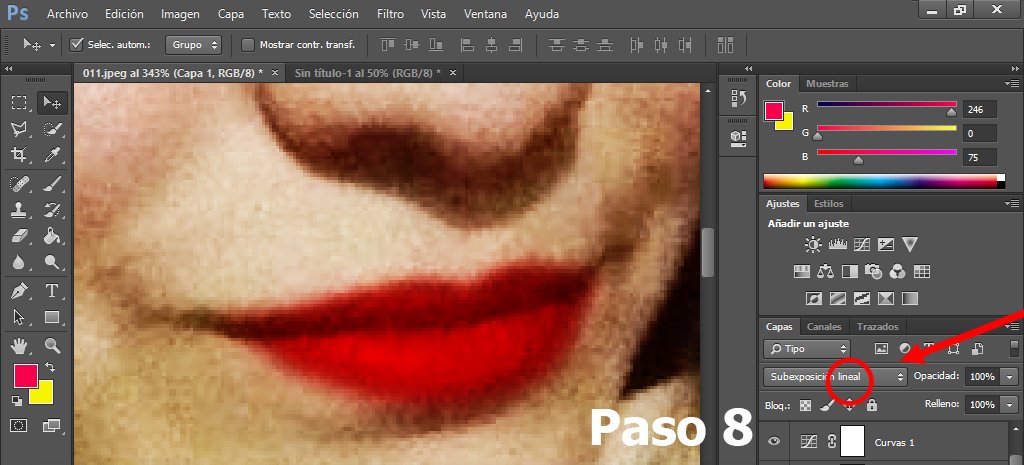Image resolution: width=1024 pixels, height=465 pixels.
Task: Select the Zoom tool in the toolbox
Action: tap(52, 345)
